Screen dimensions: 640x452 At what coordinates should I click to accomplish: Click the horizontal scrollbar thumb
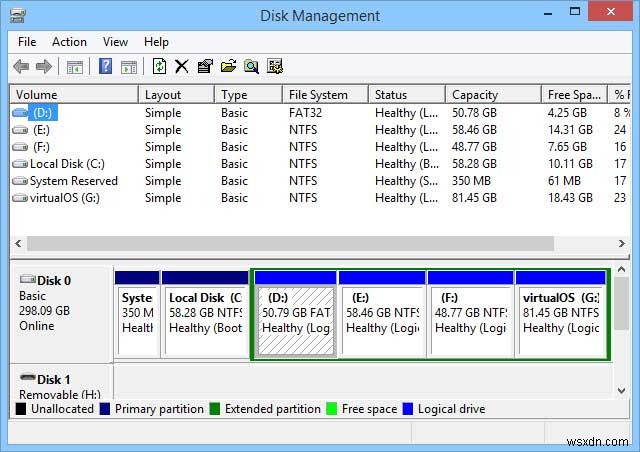290,244
